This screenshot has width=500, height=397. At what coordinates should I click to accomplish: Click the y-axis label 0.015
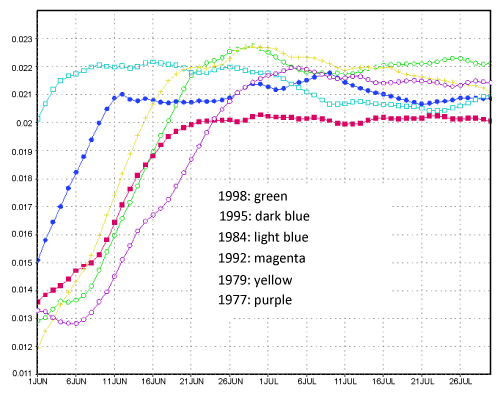click(22, 263)
